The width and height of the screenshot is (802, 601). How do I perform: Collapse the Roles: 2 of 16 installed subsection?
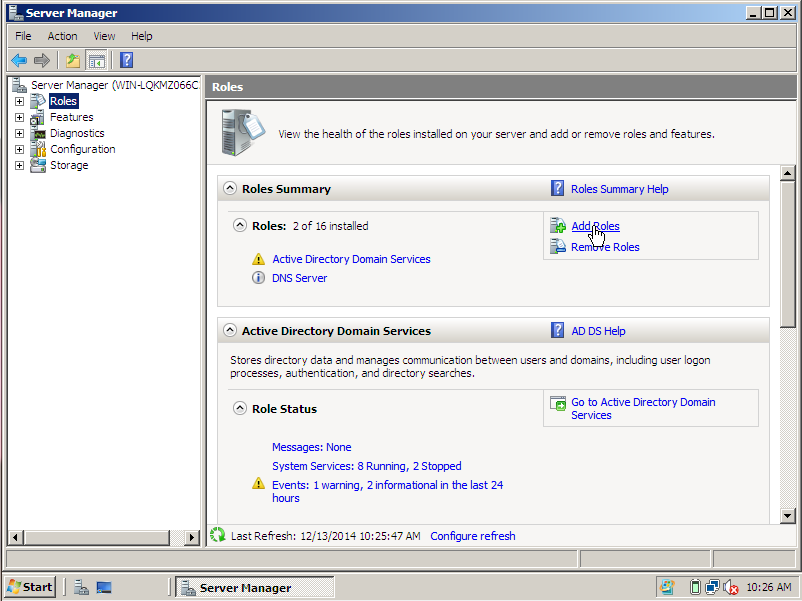(239, 225)
